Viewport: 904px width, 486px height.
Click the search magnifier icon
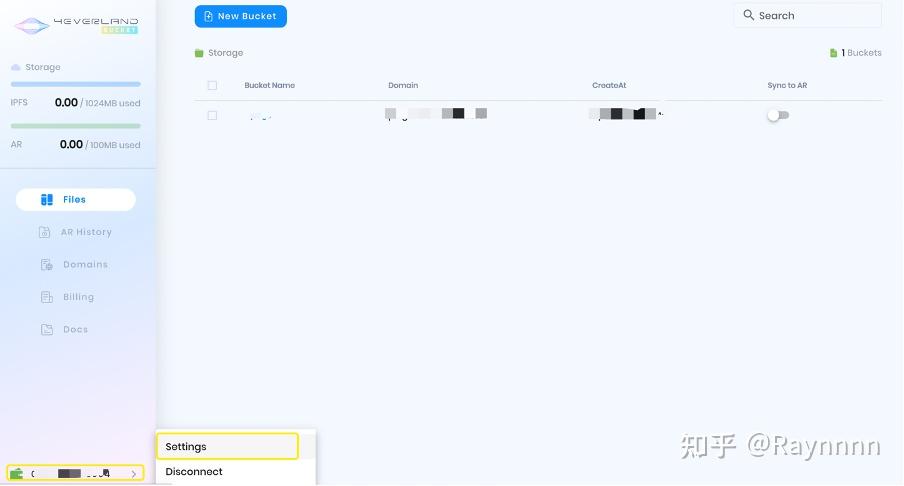[x=748, y=15]
